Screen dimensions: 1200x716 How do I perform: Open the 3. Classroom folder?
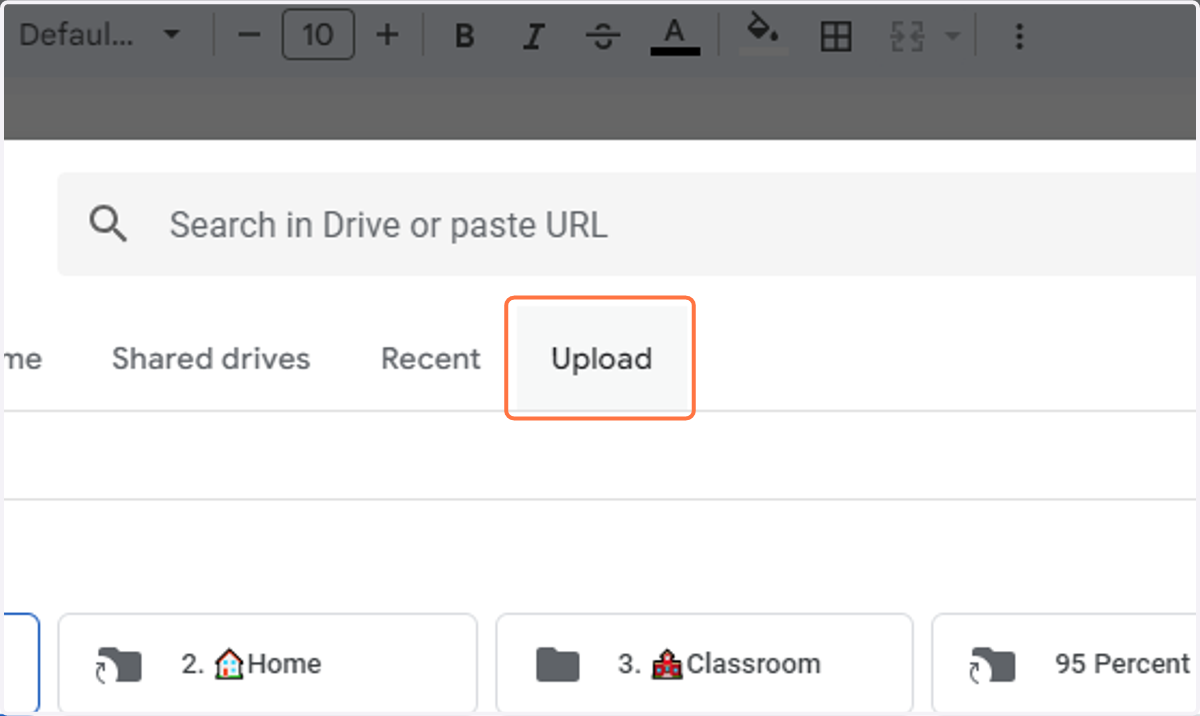(x=704, y=663)
